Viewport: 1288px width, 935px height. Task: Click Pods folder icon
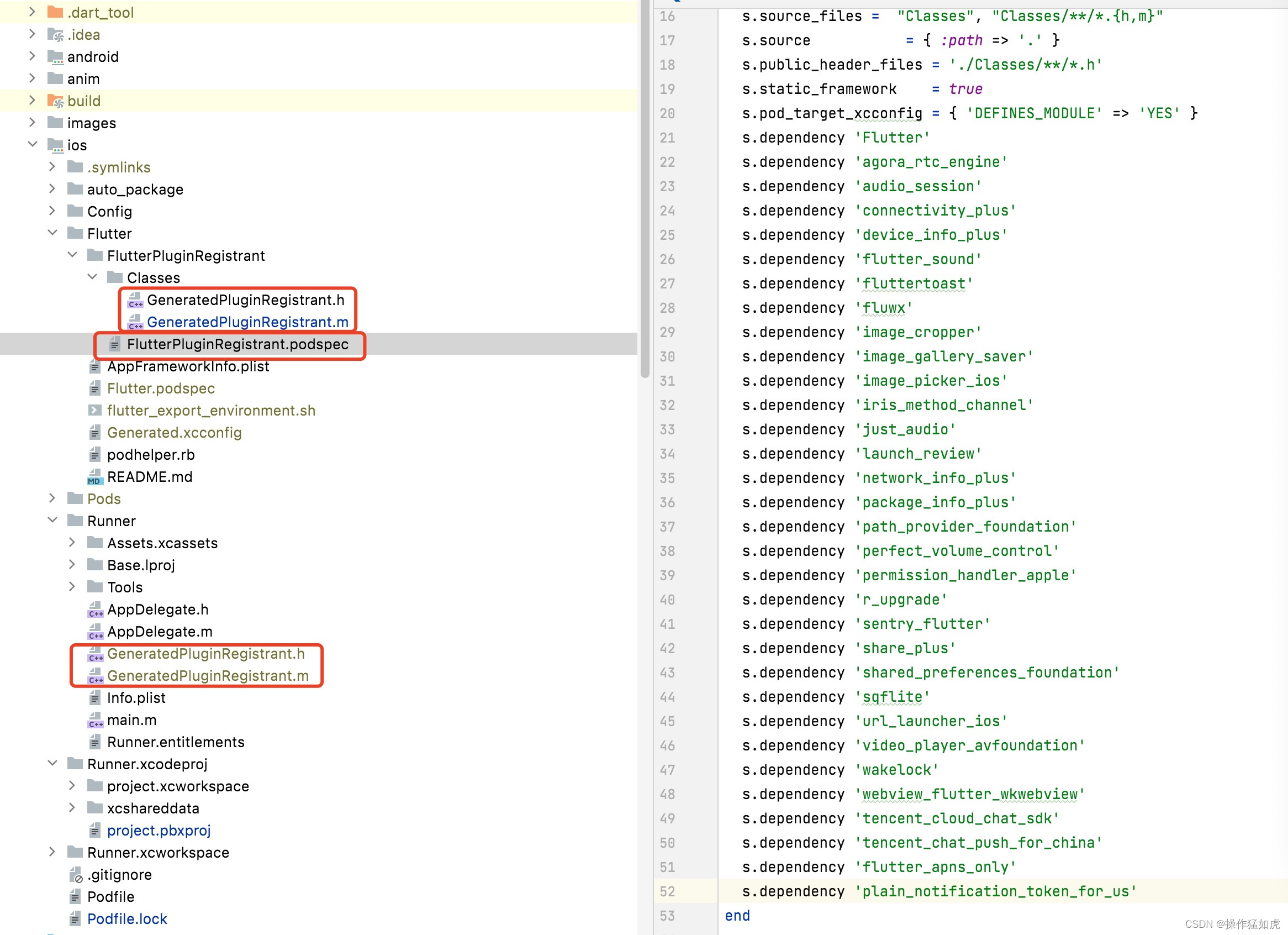pyautogui.click(x=75, y=499)
